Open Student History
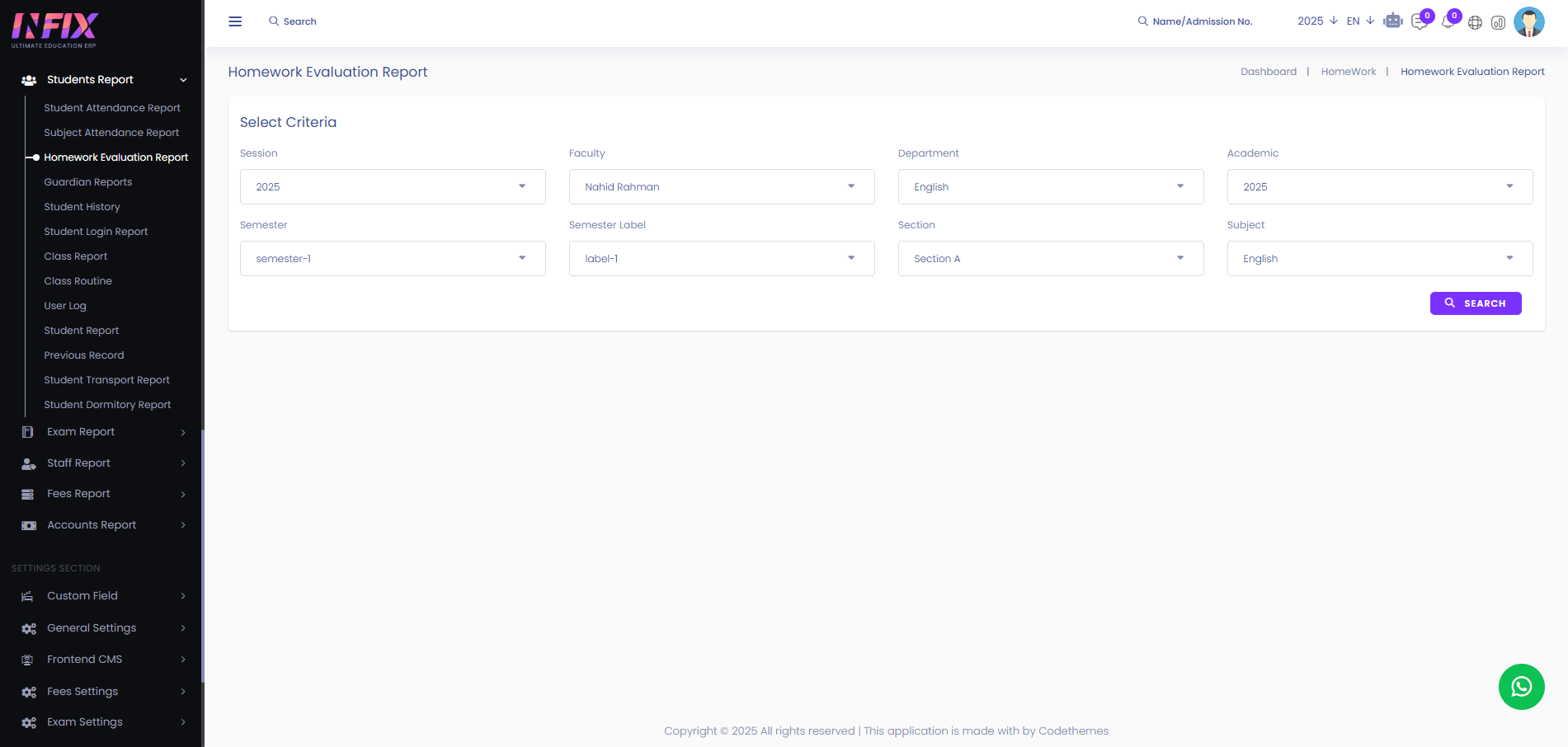This screenshot has width=1568, height=747. click(x=82, y=207)
